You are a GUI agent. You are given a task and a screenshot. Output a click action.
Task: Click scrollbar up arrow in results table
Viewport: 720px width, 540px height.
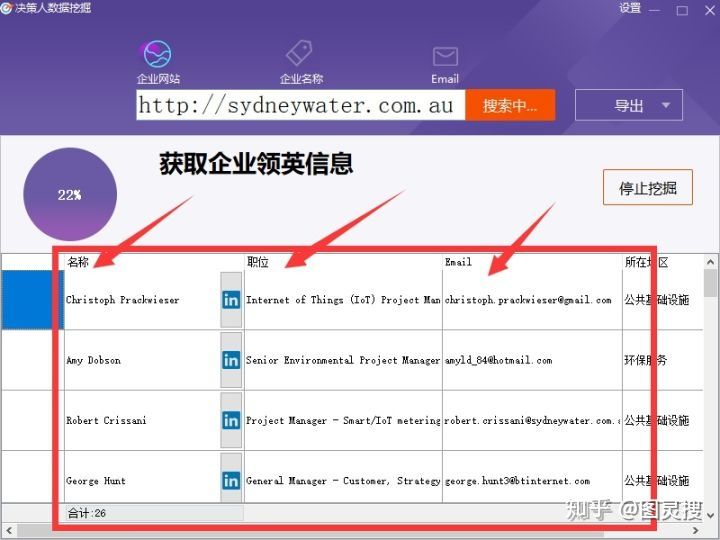(x=711, y=262)
